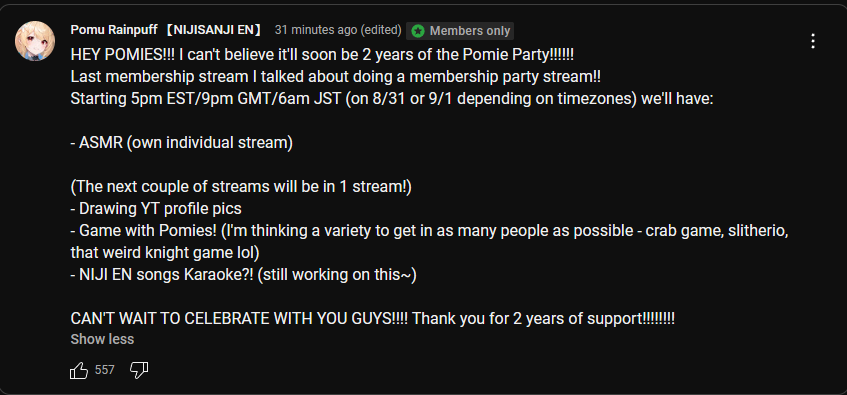This screenshot has width=847, height=395.
Task: Click the "Last membership stream I talked" line
Action: click(335, 77)
